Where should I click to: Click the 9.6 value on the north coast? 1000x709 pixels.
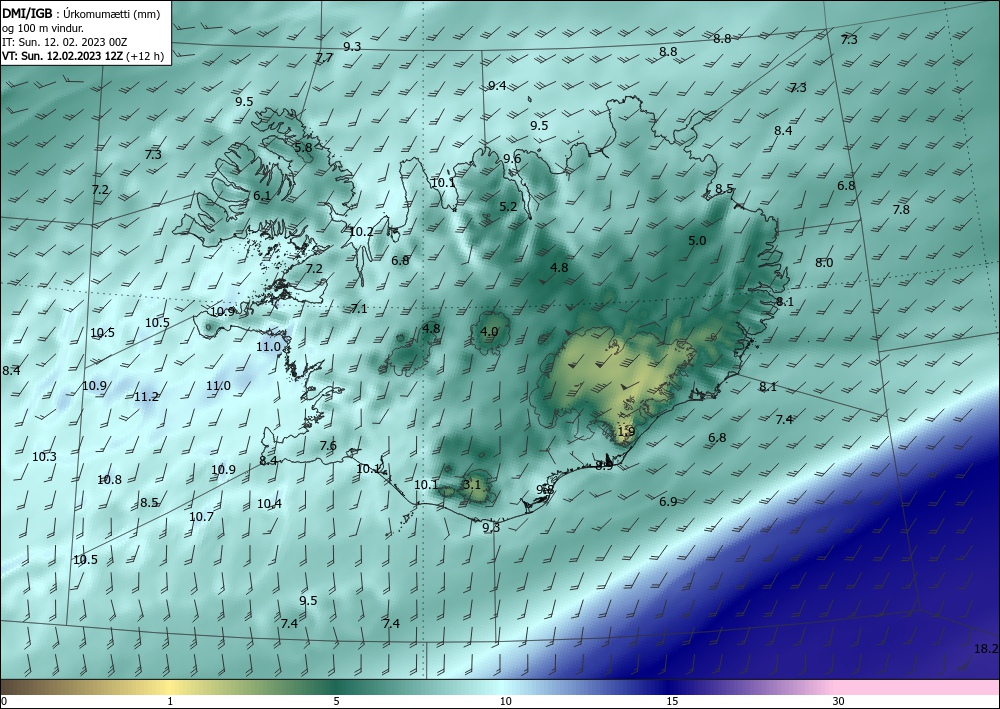pos(512,159)
